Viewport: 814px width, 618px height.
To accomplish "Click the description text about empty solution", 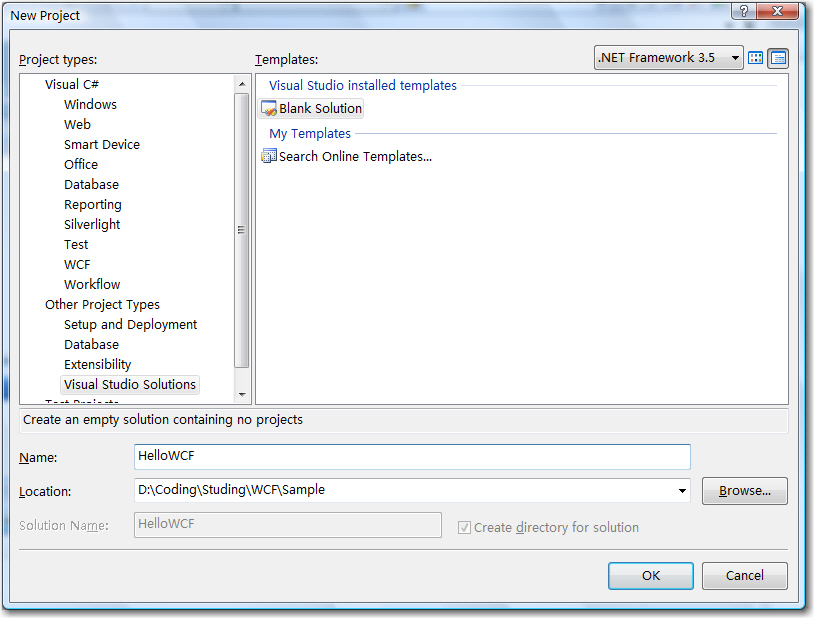I will click(162, 420).
